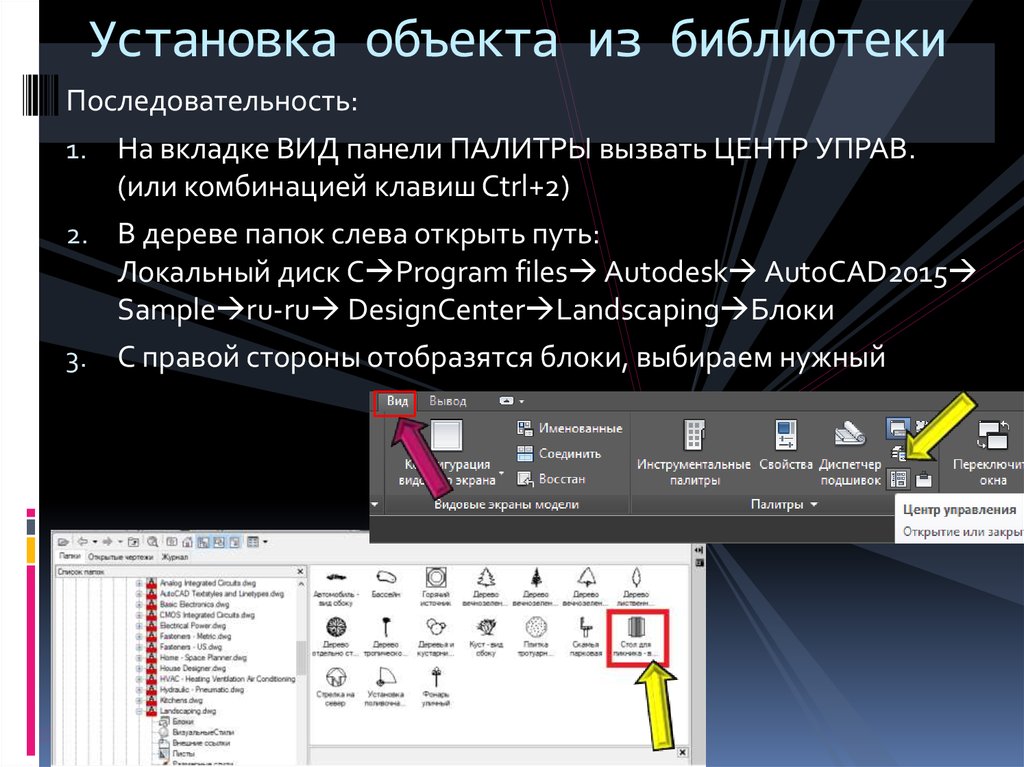Open ribbon minimize options dropdown arrow
The image size is (1024, 767).
pos(522,401)
